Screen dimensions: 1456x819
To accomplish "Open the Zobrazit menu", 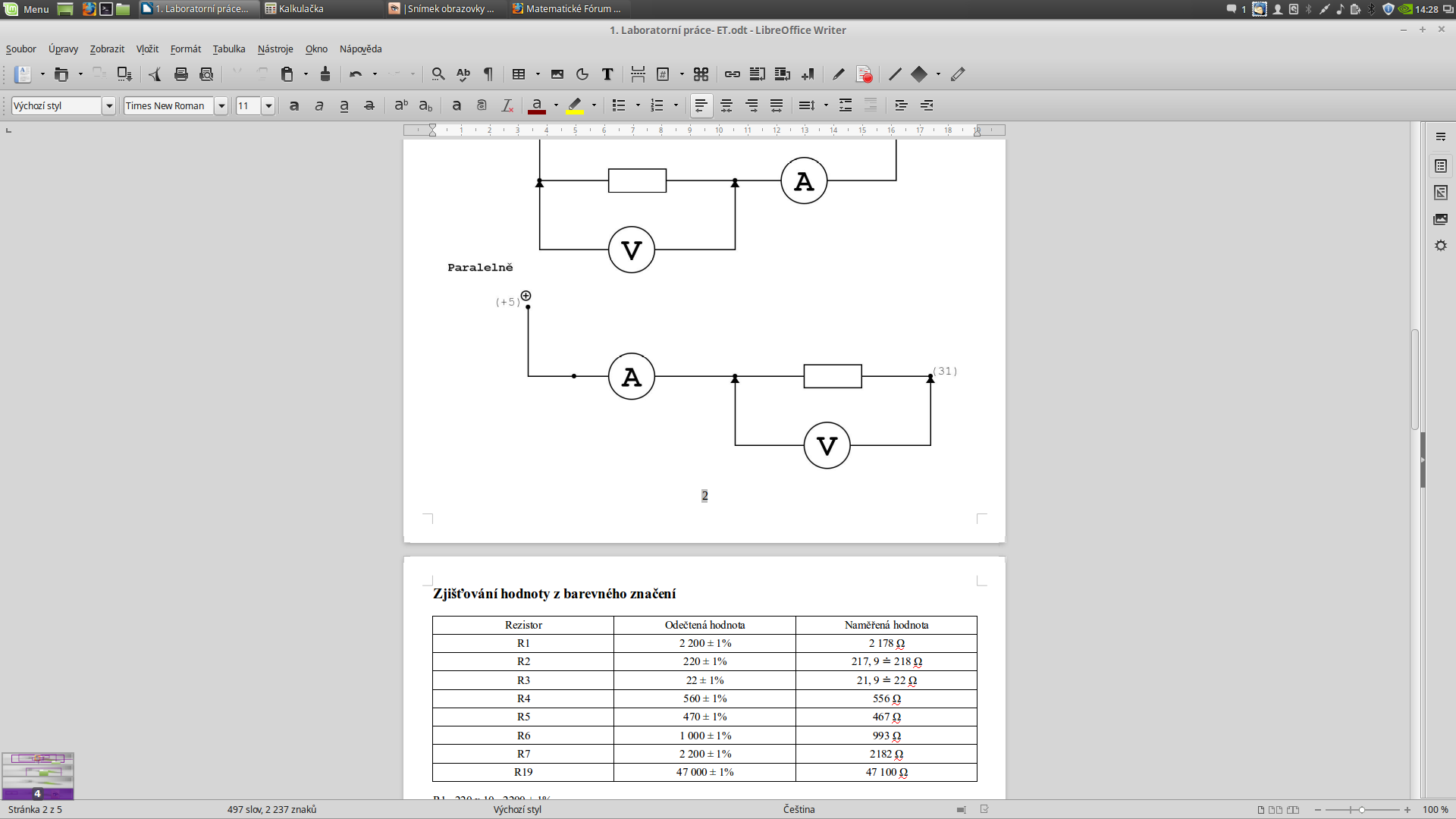I will pos(107,49).
